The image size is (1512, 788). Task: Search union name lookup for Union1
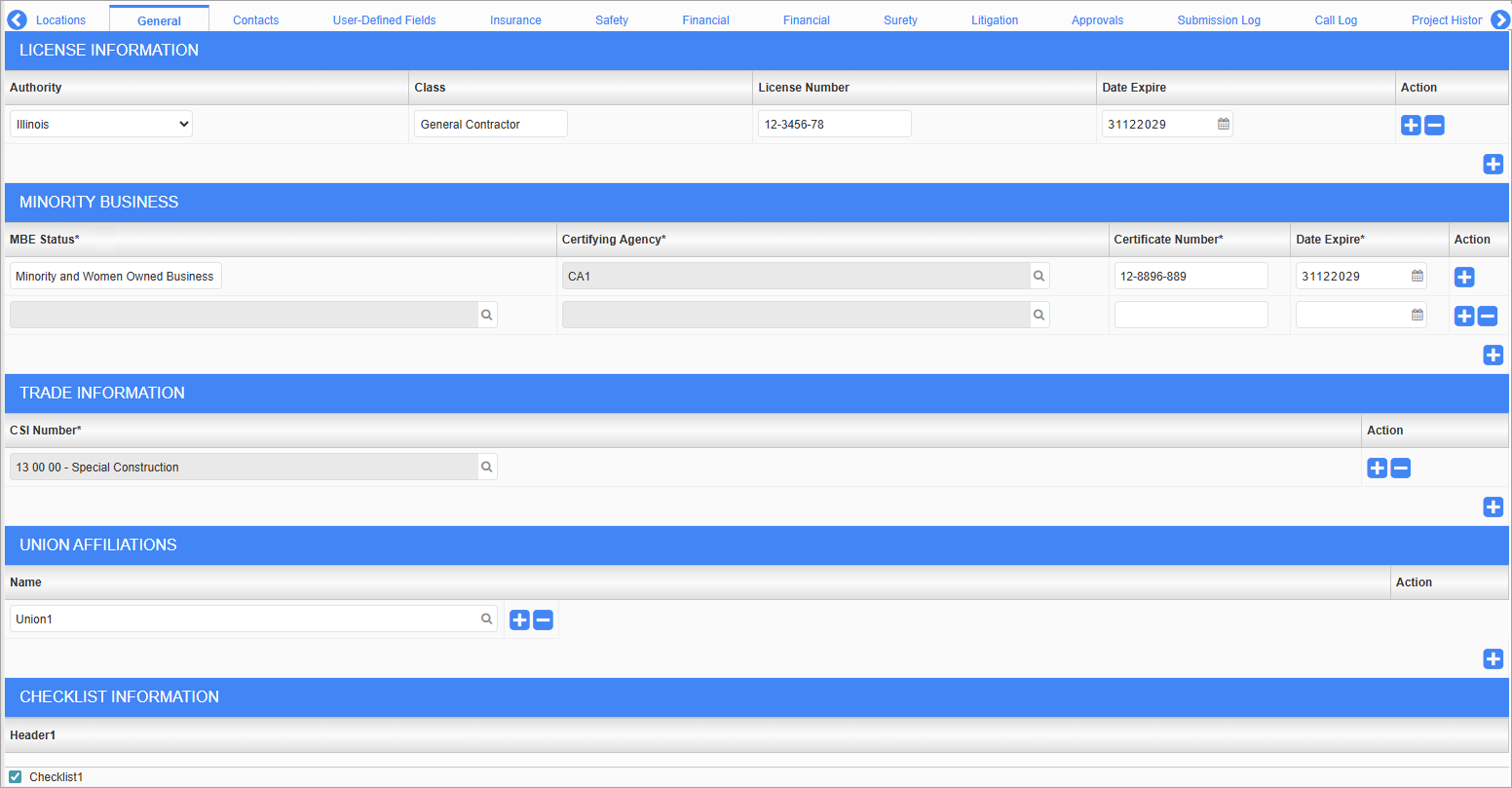[487, 619]
